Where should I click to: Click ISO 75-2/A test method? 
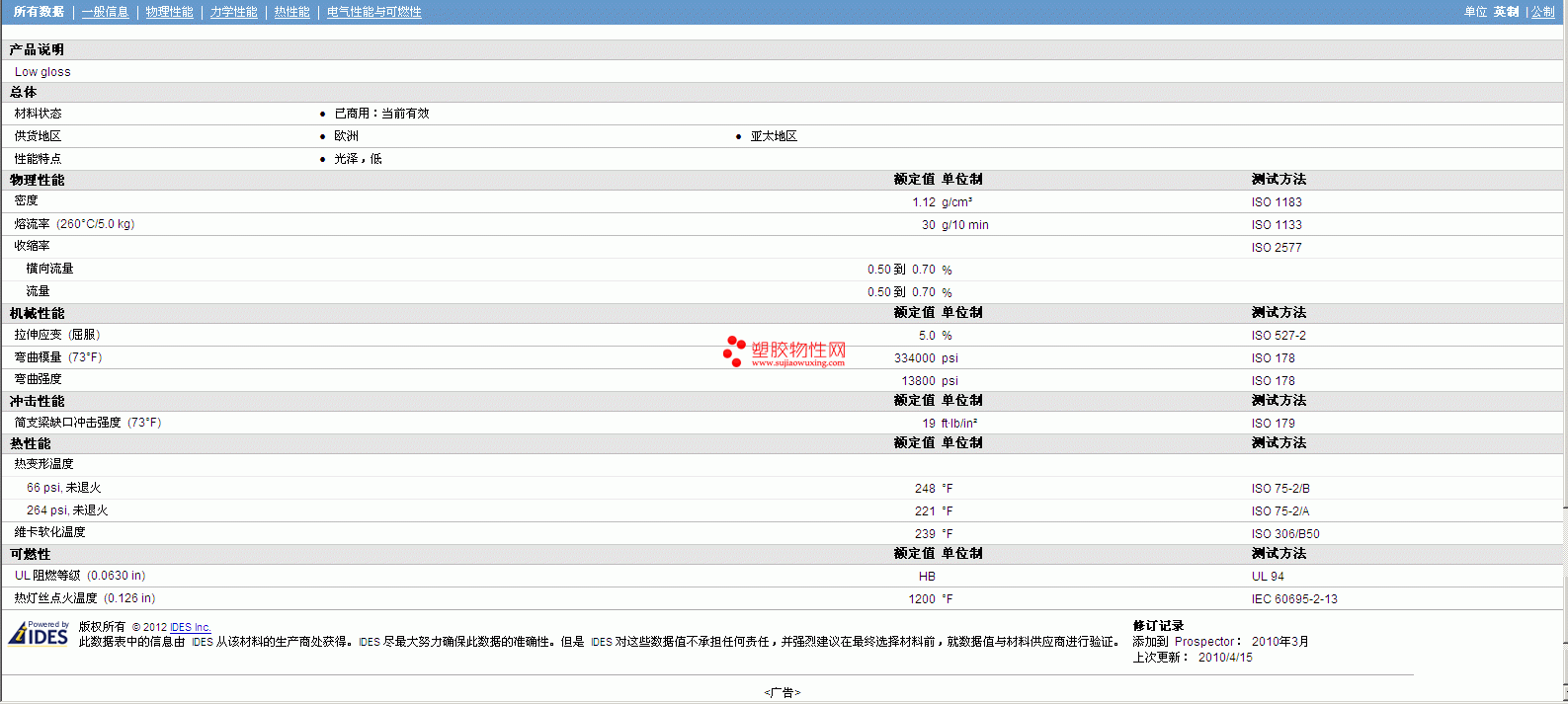tap(1280, 511)
